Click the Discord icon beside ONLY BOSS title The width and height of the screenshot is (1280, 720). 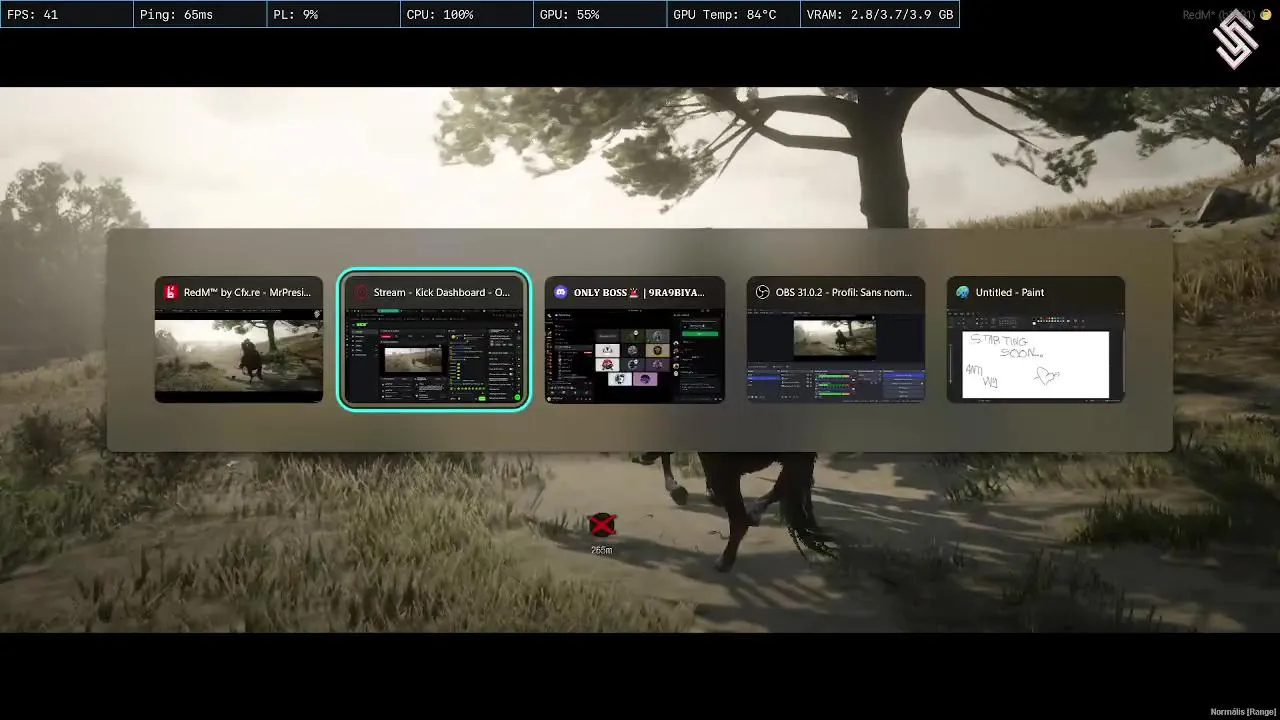tap(561, 293)
